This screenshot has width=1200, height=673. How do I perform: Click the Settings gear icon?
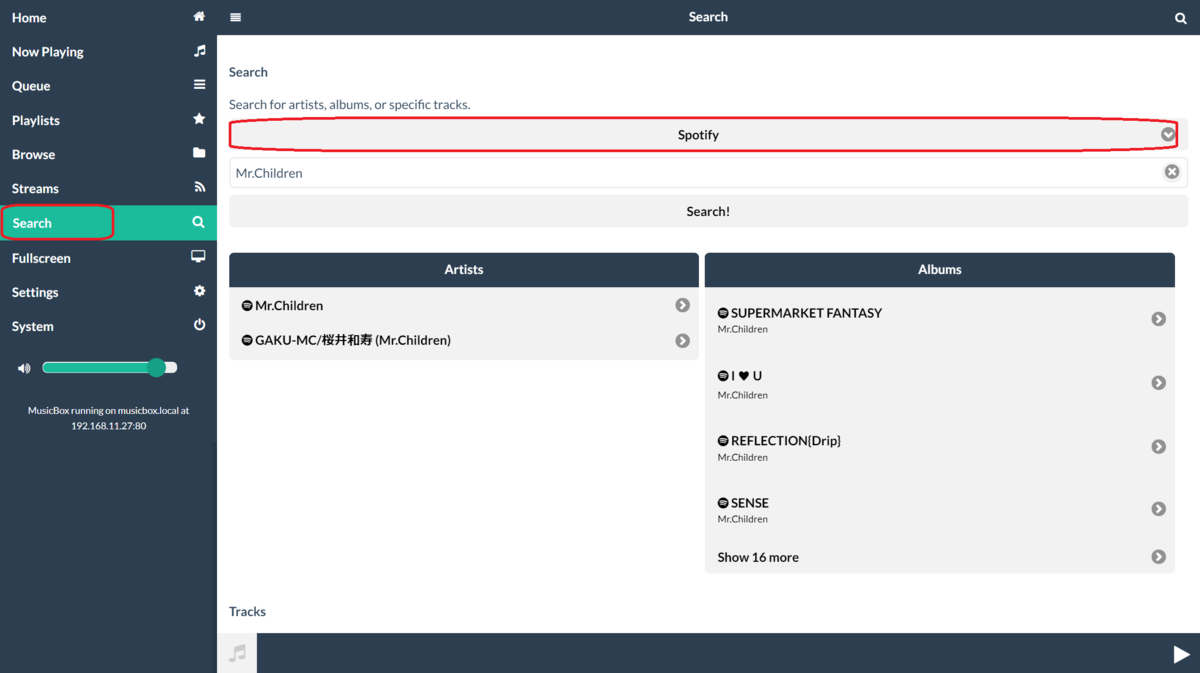pos(199,291)
